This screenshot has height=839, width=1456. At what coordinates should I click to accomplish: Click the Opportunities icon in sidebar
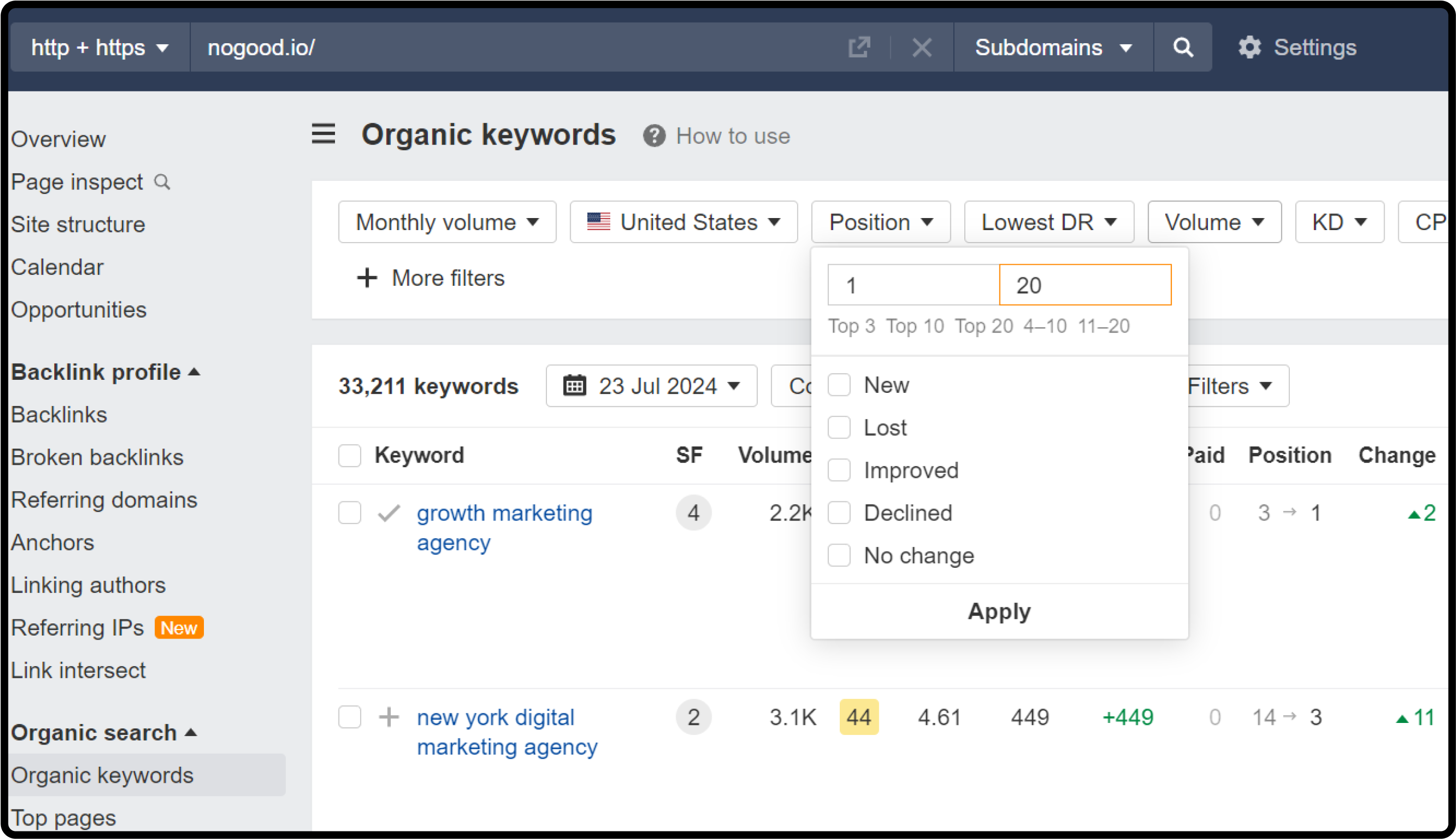click(78, 309)
